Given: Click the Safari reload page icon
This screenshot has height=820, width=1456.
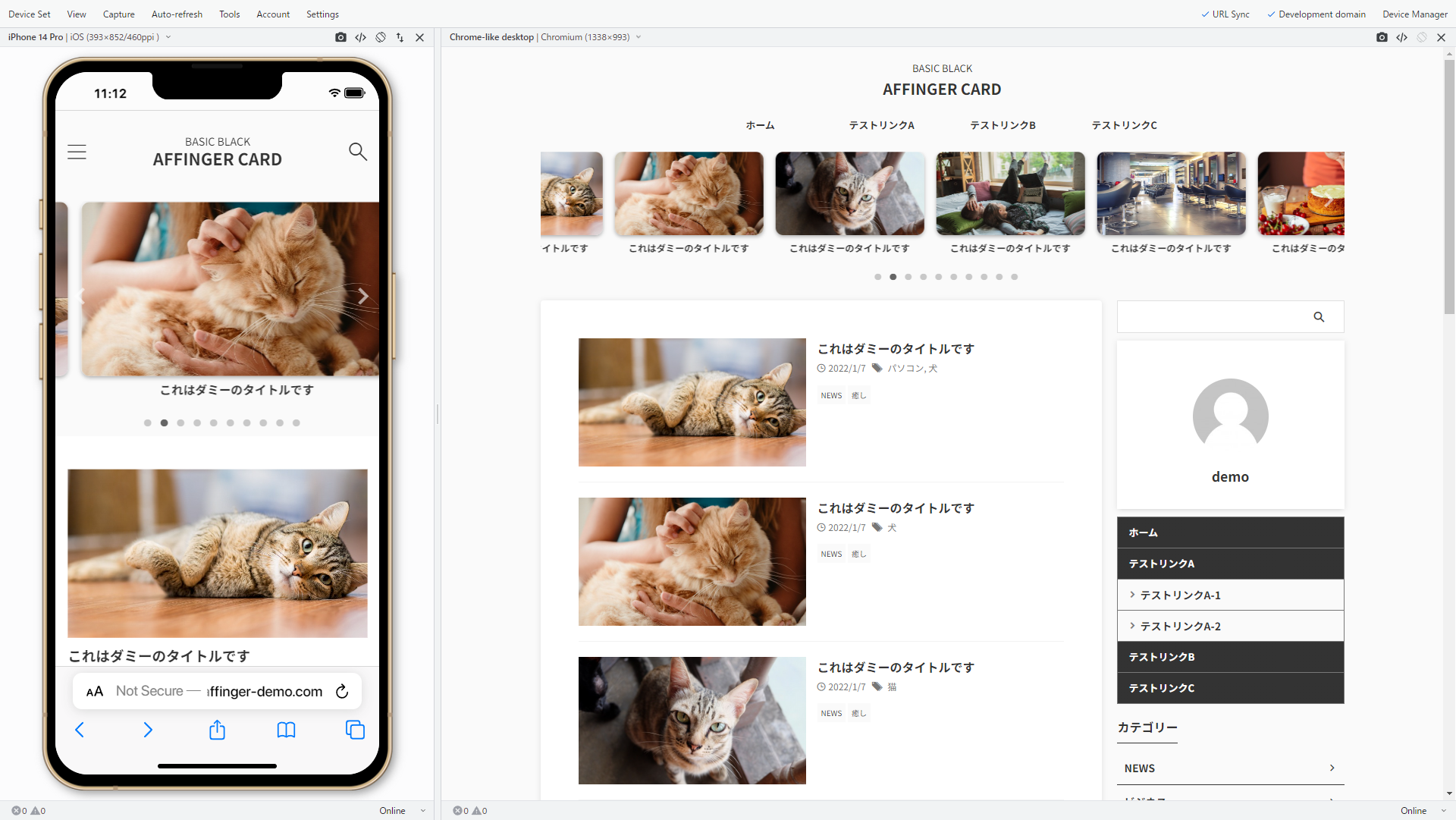Looking at the screenshot, I should [342, 691].
